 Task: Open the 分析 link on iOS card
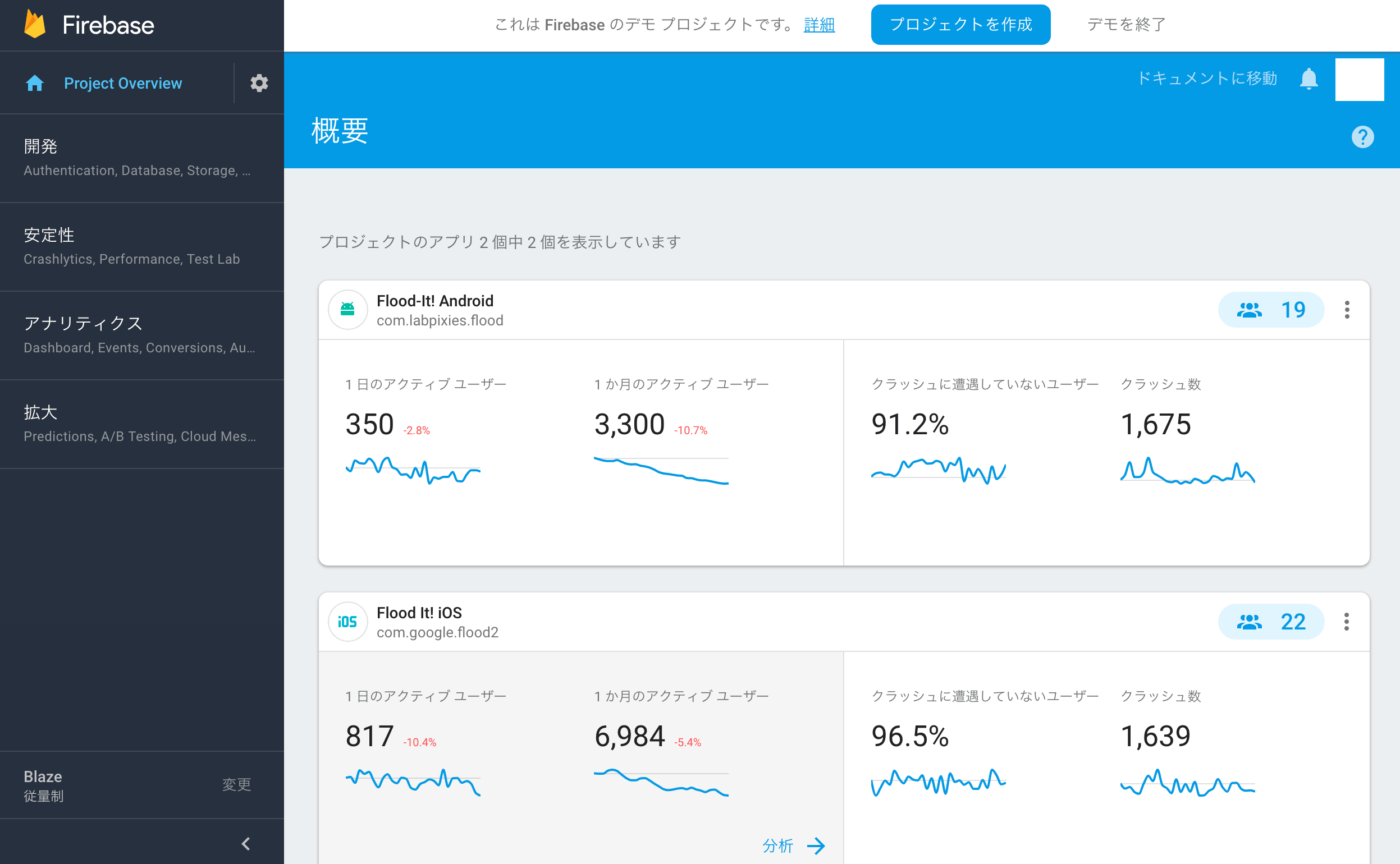778,845
